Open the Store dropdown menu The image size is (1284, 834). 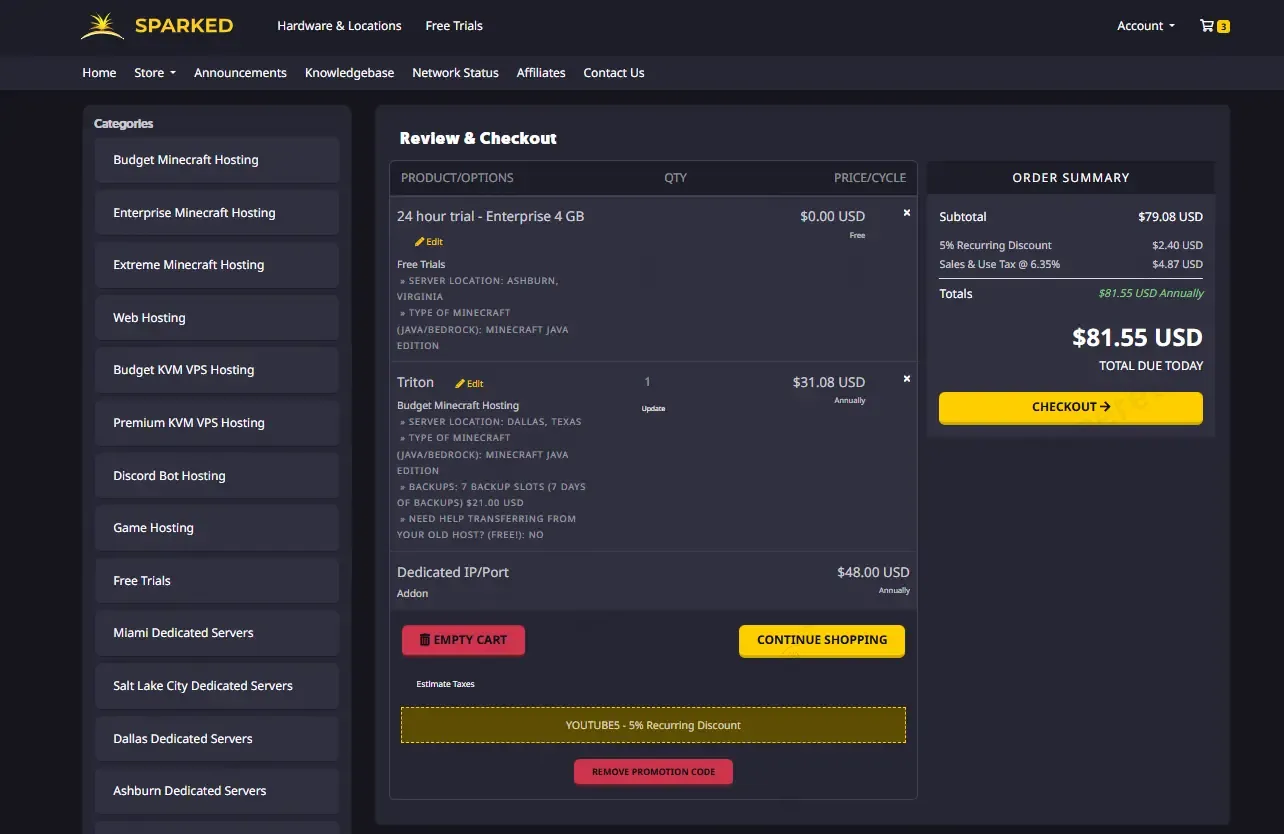point(154,73)
